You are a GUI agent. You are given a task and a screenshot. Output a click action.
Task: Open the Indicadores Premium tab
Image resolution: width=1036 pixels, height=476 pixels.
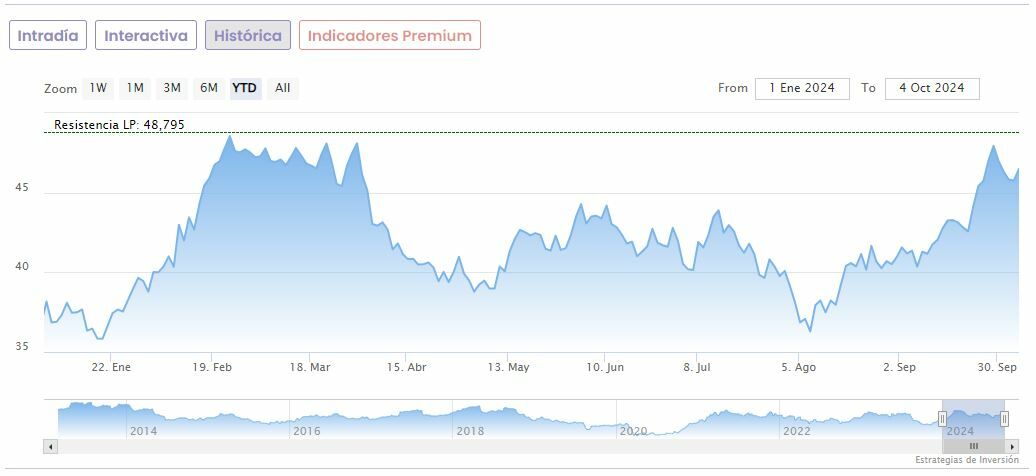point(389,36)
